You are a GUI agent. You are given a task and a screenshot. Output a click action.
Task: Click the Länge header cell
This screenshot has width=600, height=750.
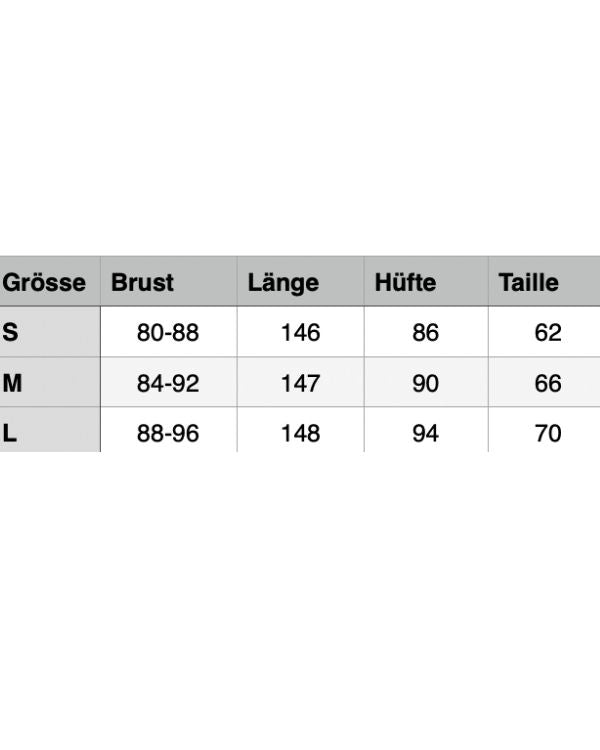(x=283, y=282)
